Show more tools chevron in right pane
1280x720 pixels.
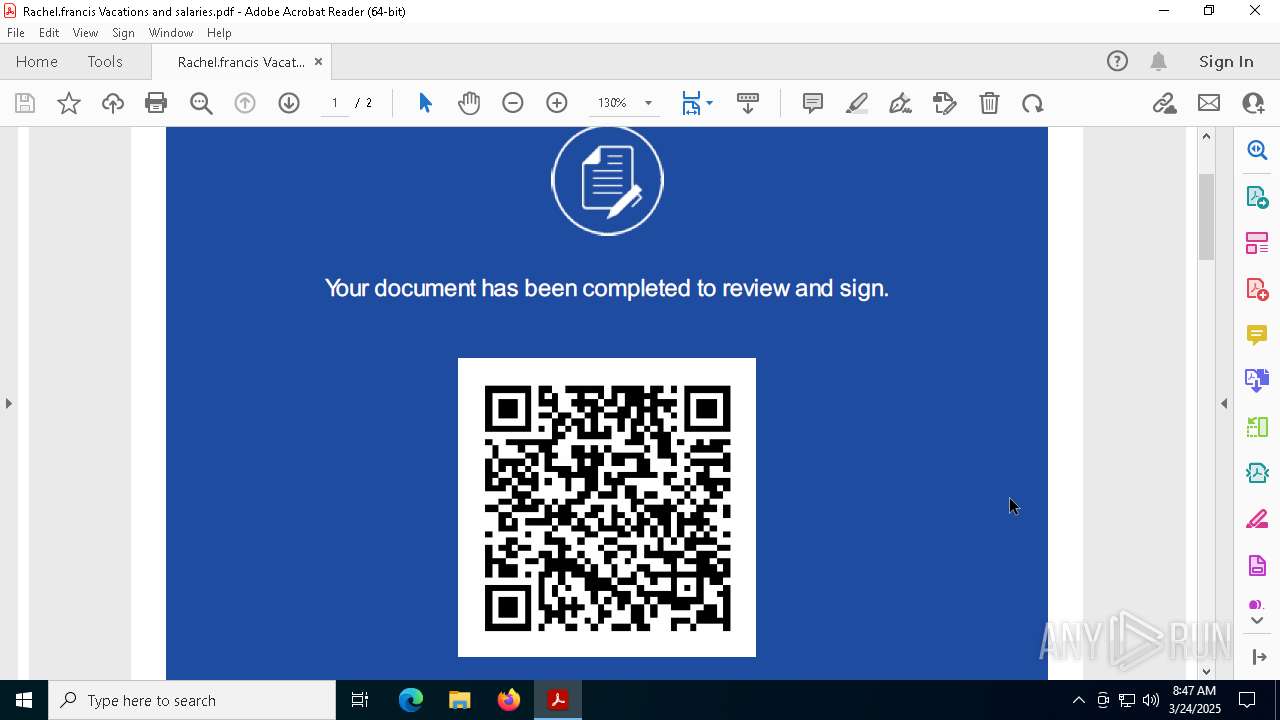coord(1257,620)
